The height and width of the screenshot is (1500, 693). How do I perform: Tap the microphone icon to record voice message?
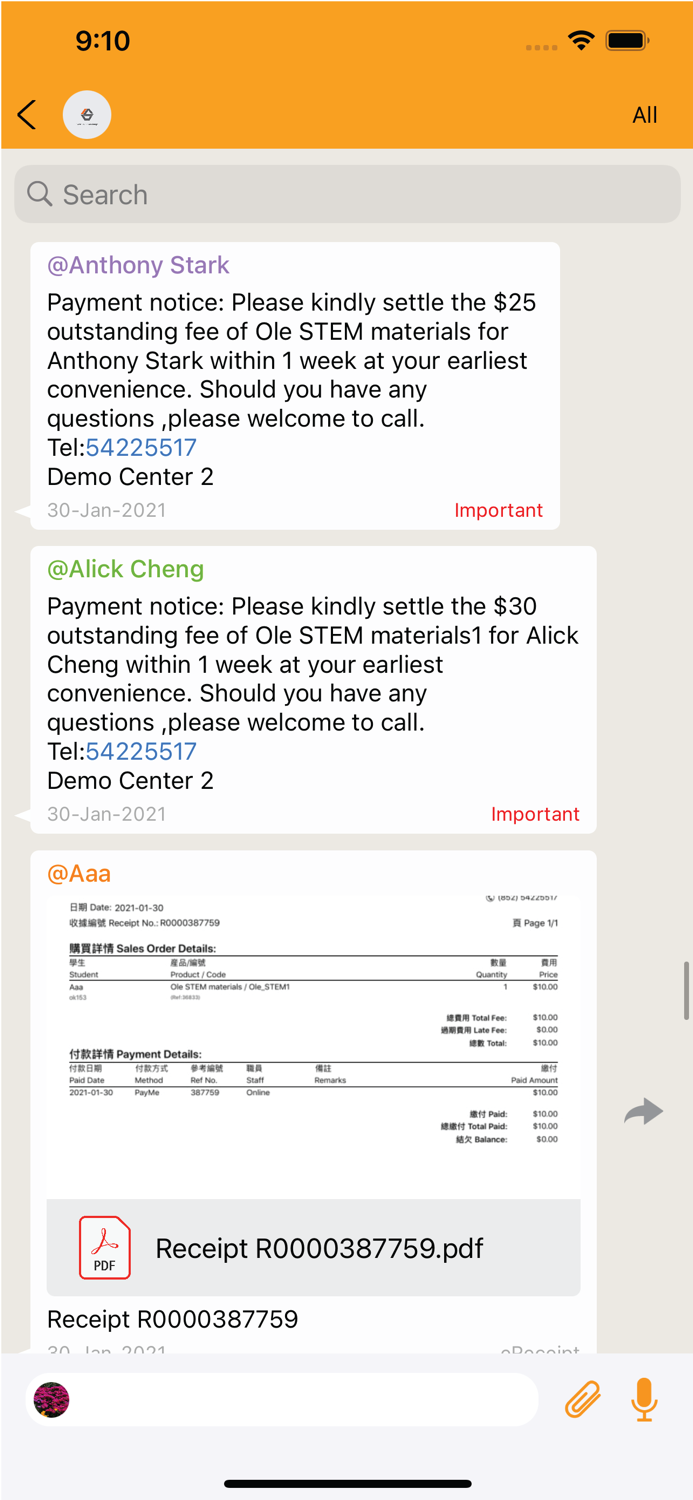click(644, 1399)
